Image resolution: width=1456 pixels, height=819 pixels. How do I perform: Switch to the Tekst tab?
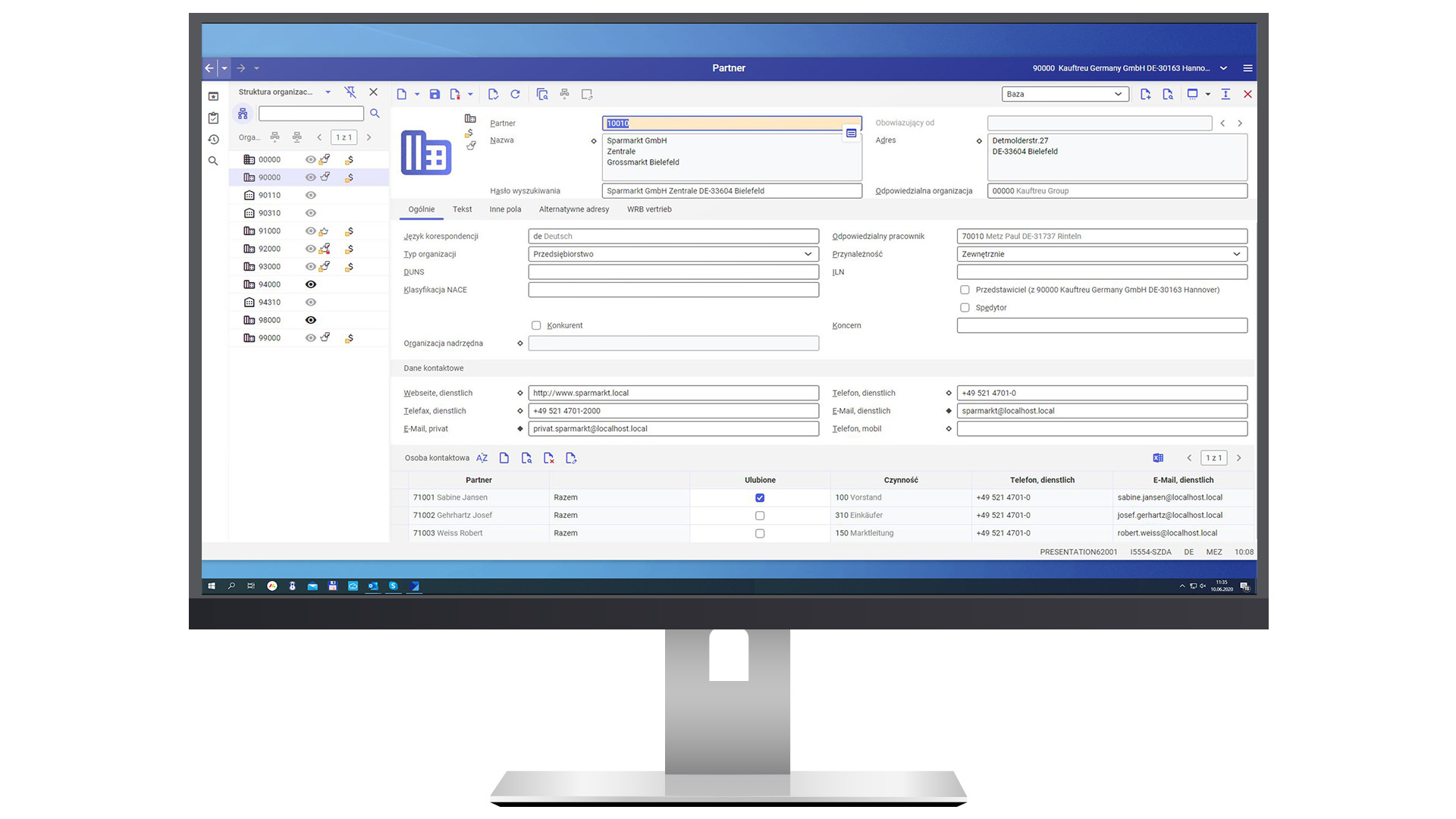pos(462,209)
